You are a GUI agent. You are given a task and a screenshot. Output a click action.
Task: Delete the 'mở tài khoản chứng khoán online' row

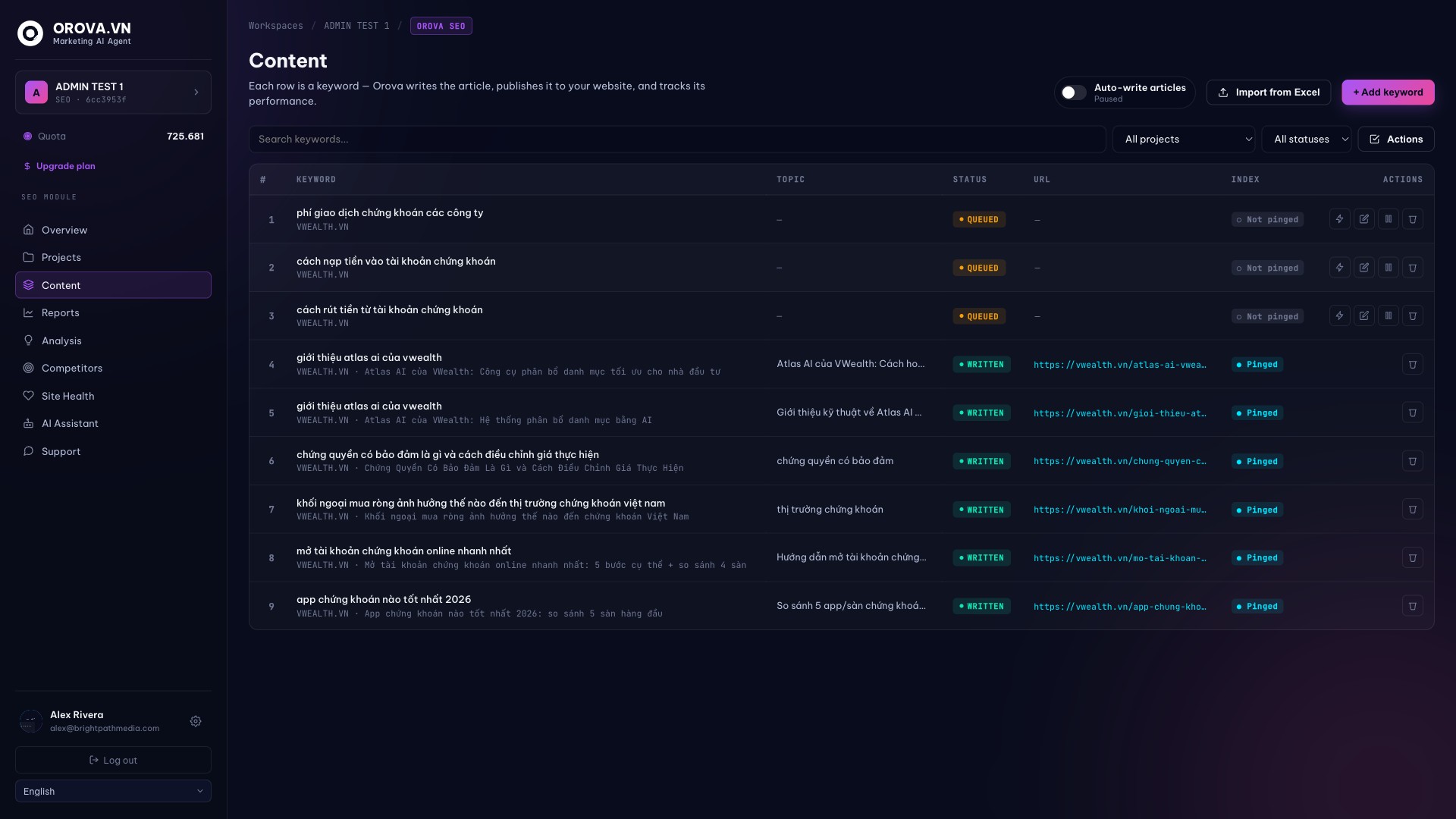(x=1413, y=558)
